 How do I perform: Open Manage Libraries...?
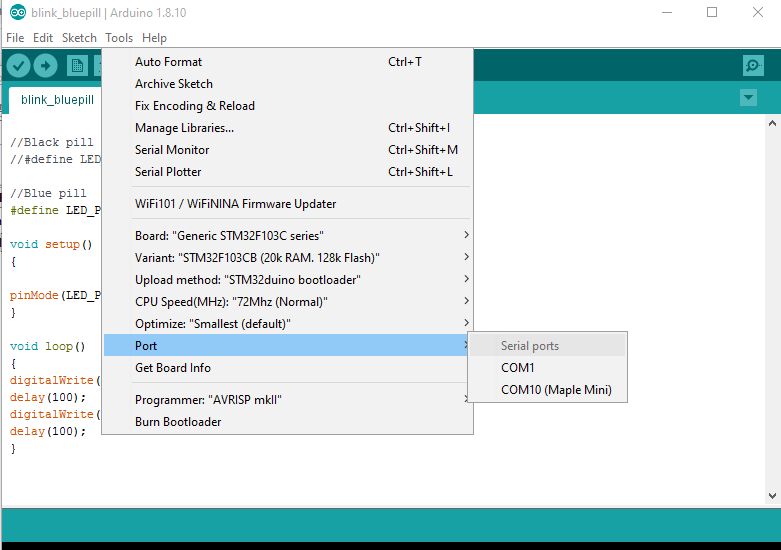click(288, 128)
